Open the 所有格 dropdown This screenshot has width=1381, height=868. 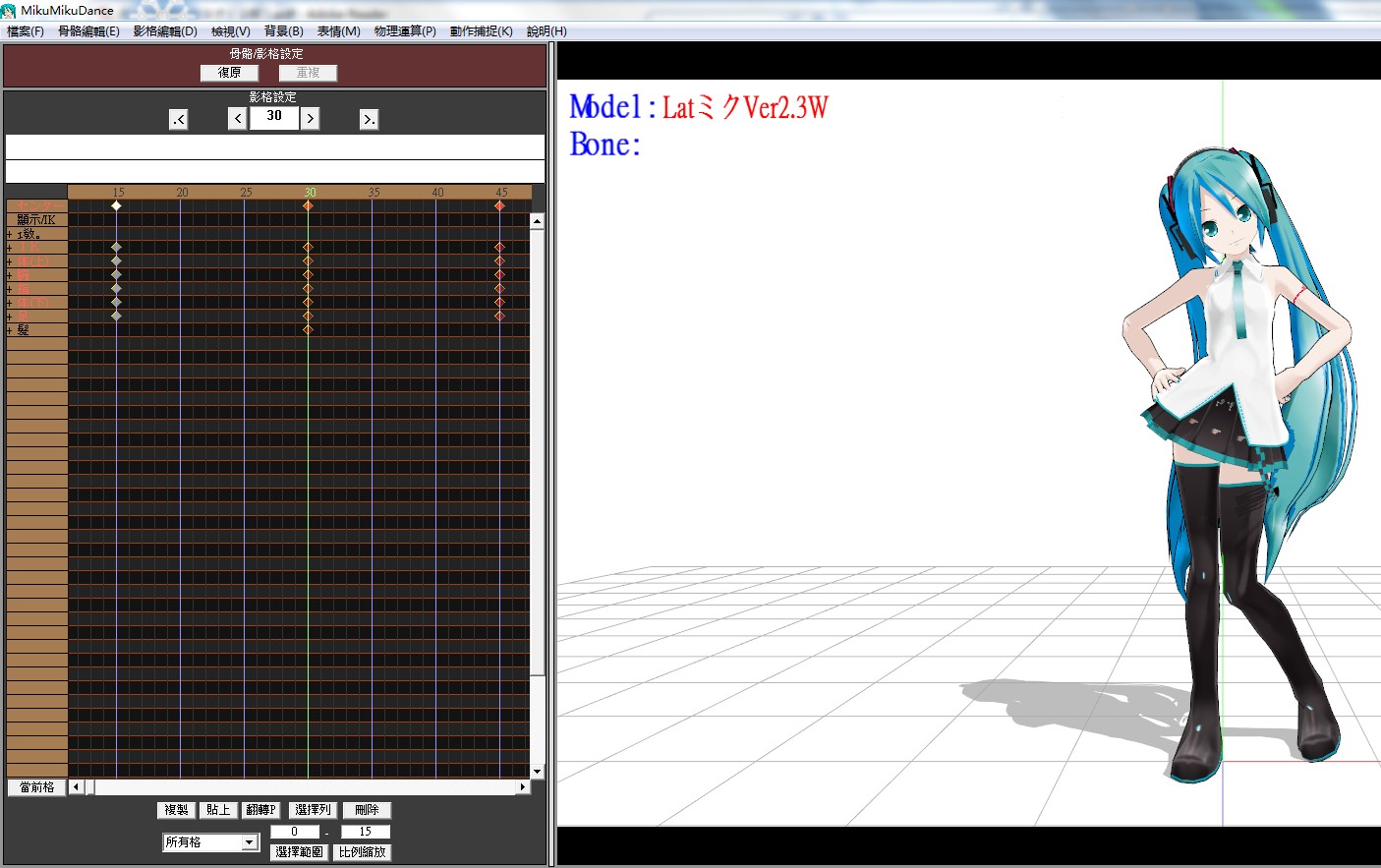click(x=210, y=842)
